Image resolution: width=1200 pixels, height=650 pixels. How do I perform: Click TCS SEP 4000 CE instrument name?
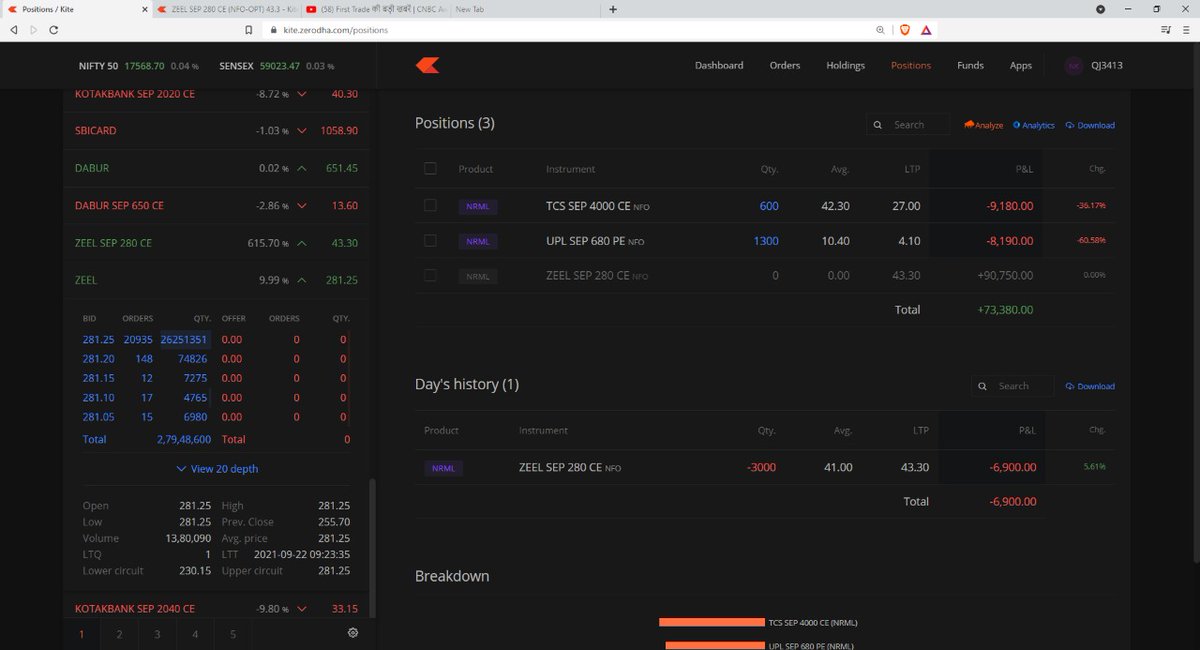[x=588, y=206]
